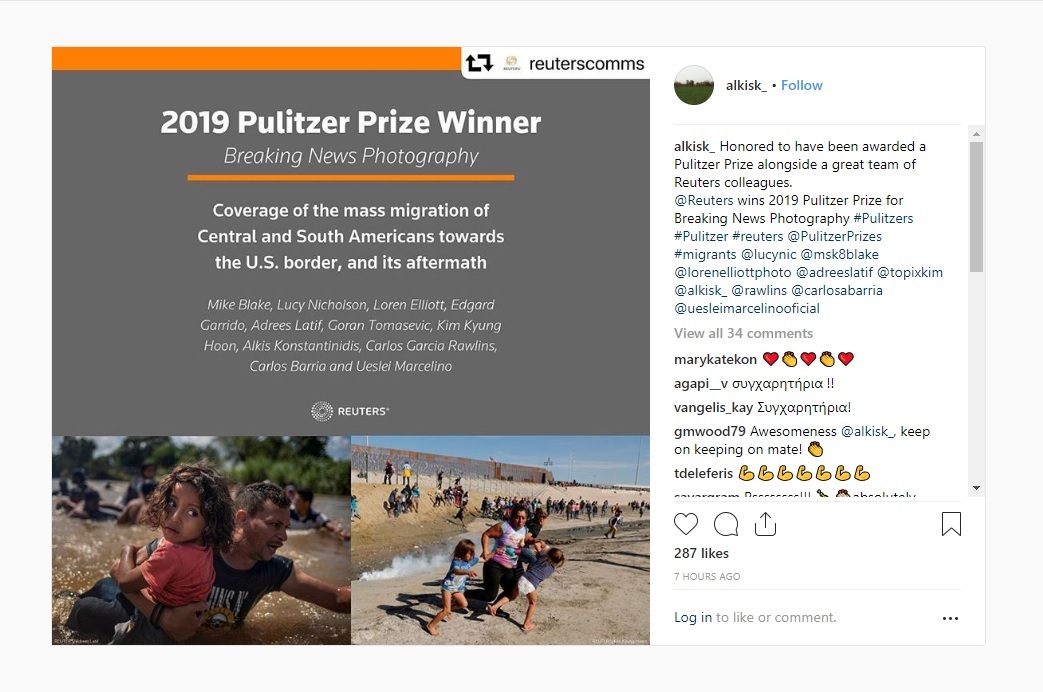Image resolution: width=1043 pixels, height=692 pixels.
Task: Open the reuterscomms repost source label
Action: point(587,64)
